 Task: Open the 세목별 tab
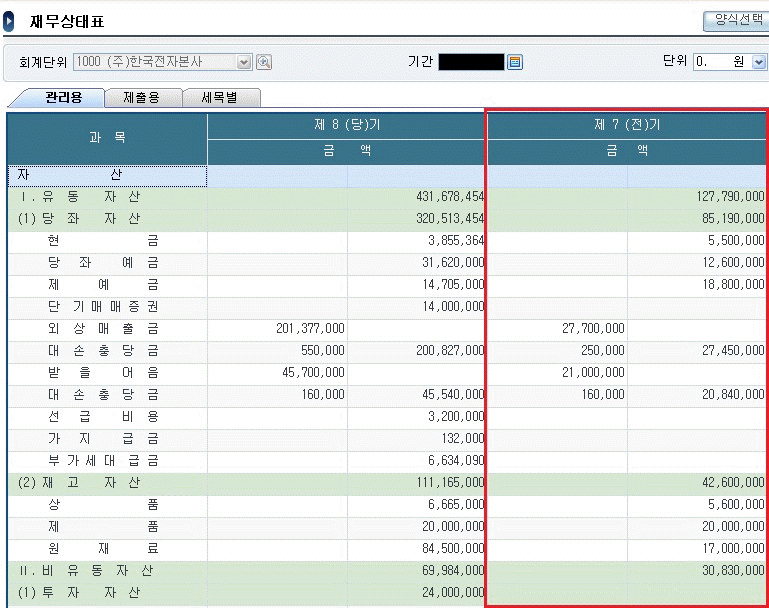click(218, 98)
